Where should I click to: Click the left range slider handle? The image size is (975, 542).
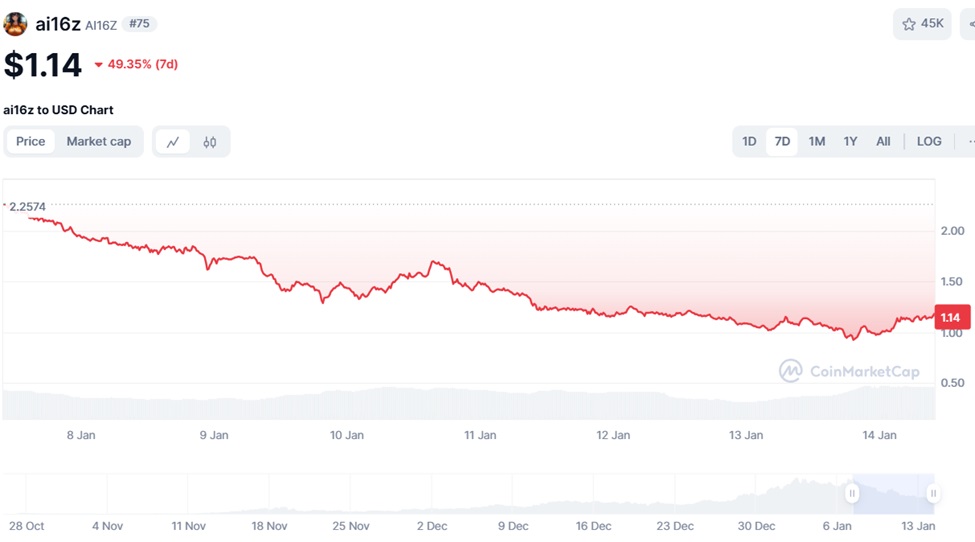pos(852,493)
